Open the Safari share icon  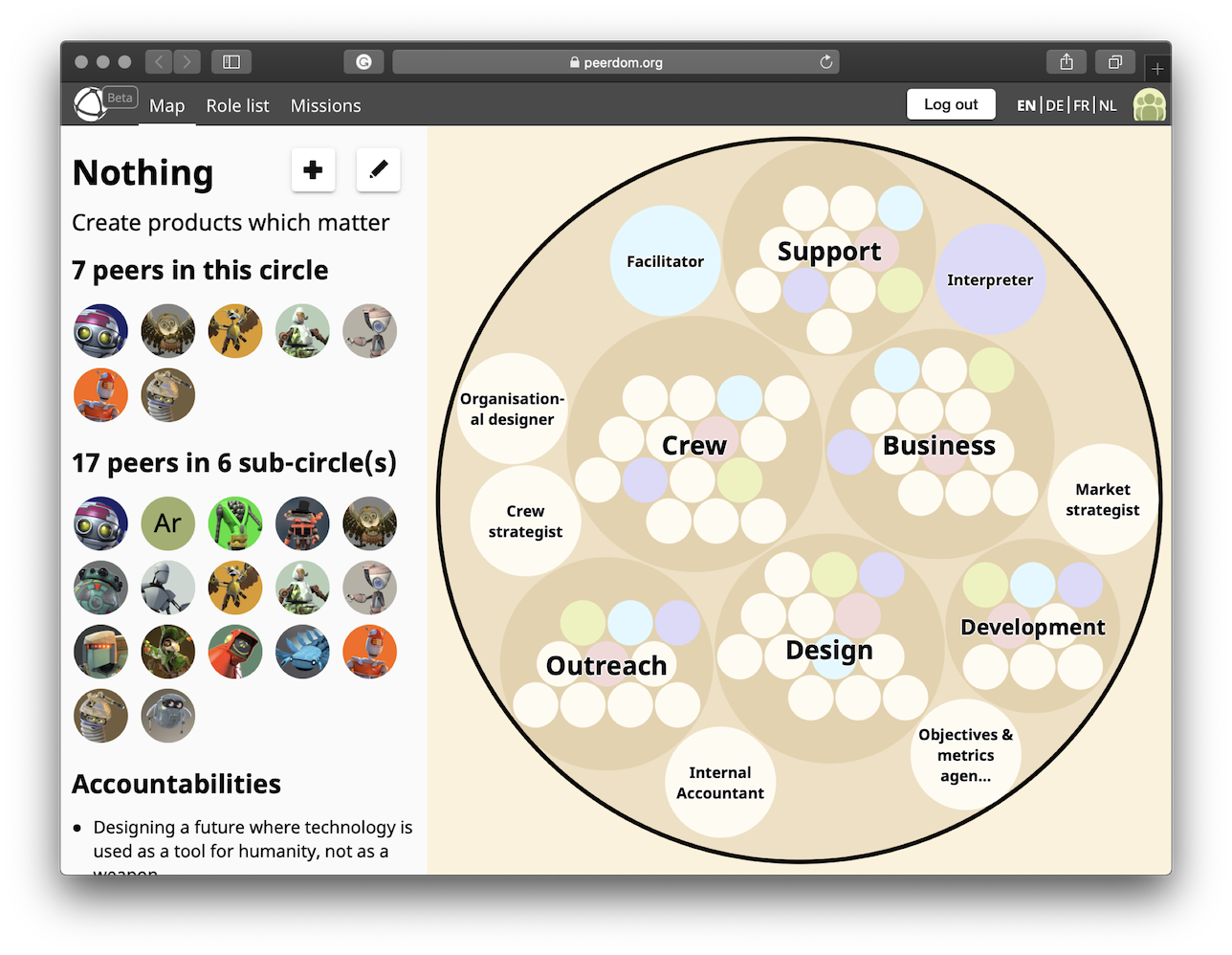pos(1066,60)
